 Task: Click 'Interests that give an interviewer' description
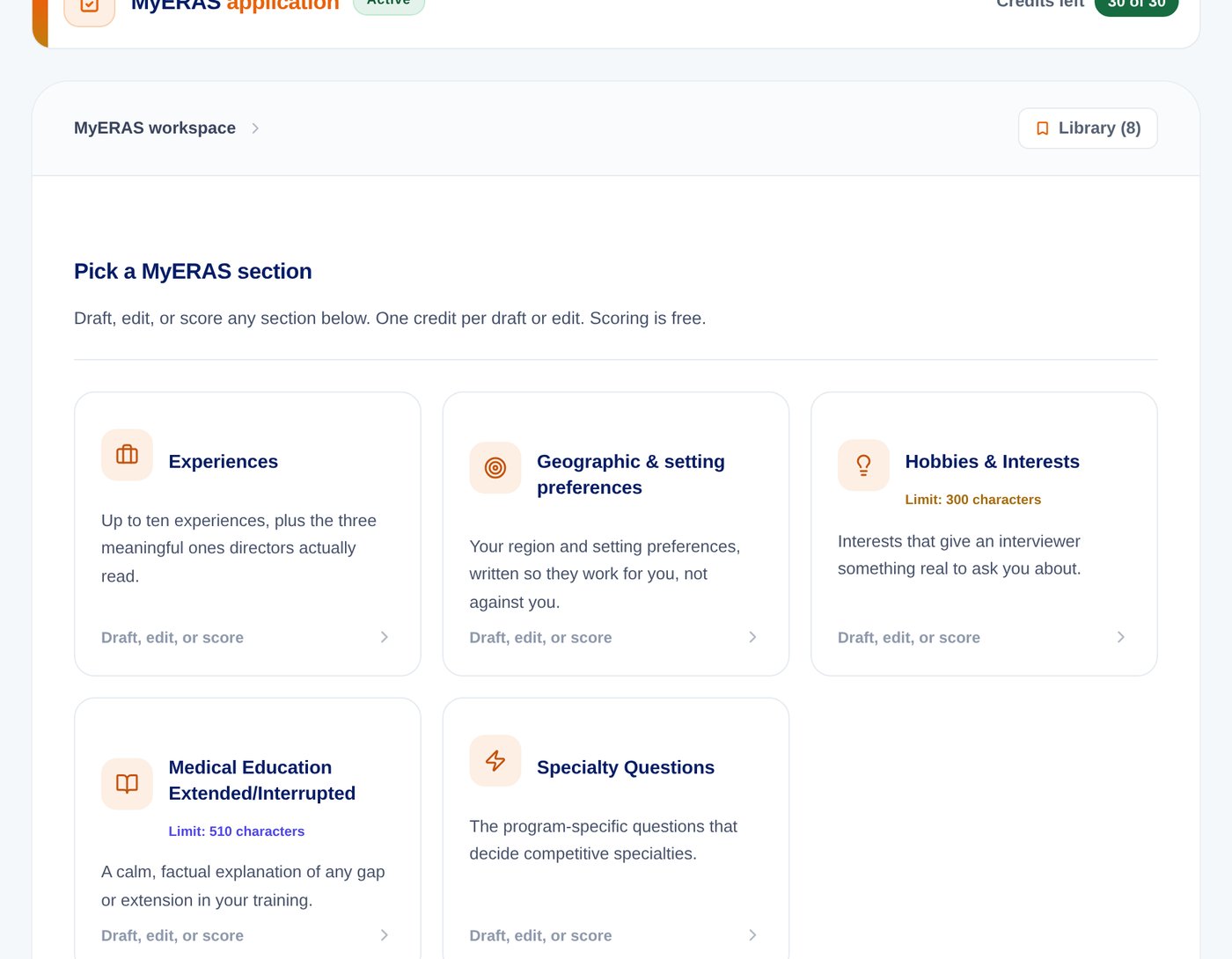point(959,555)
